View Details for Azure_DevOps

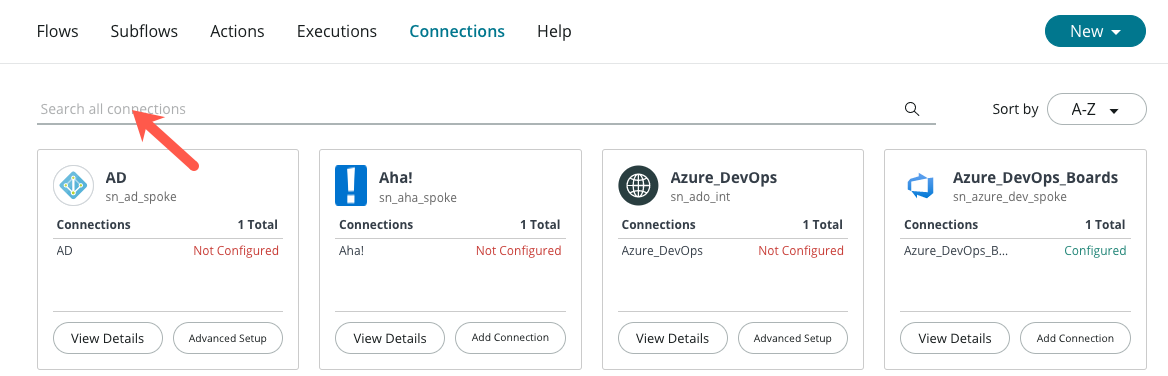point(673,338)
